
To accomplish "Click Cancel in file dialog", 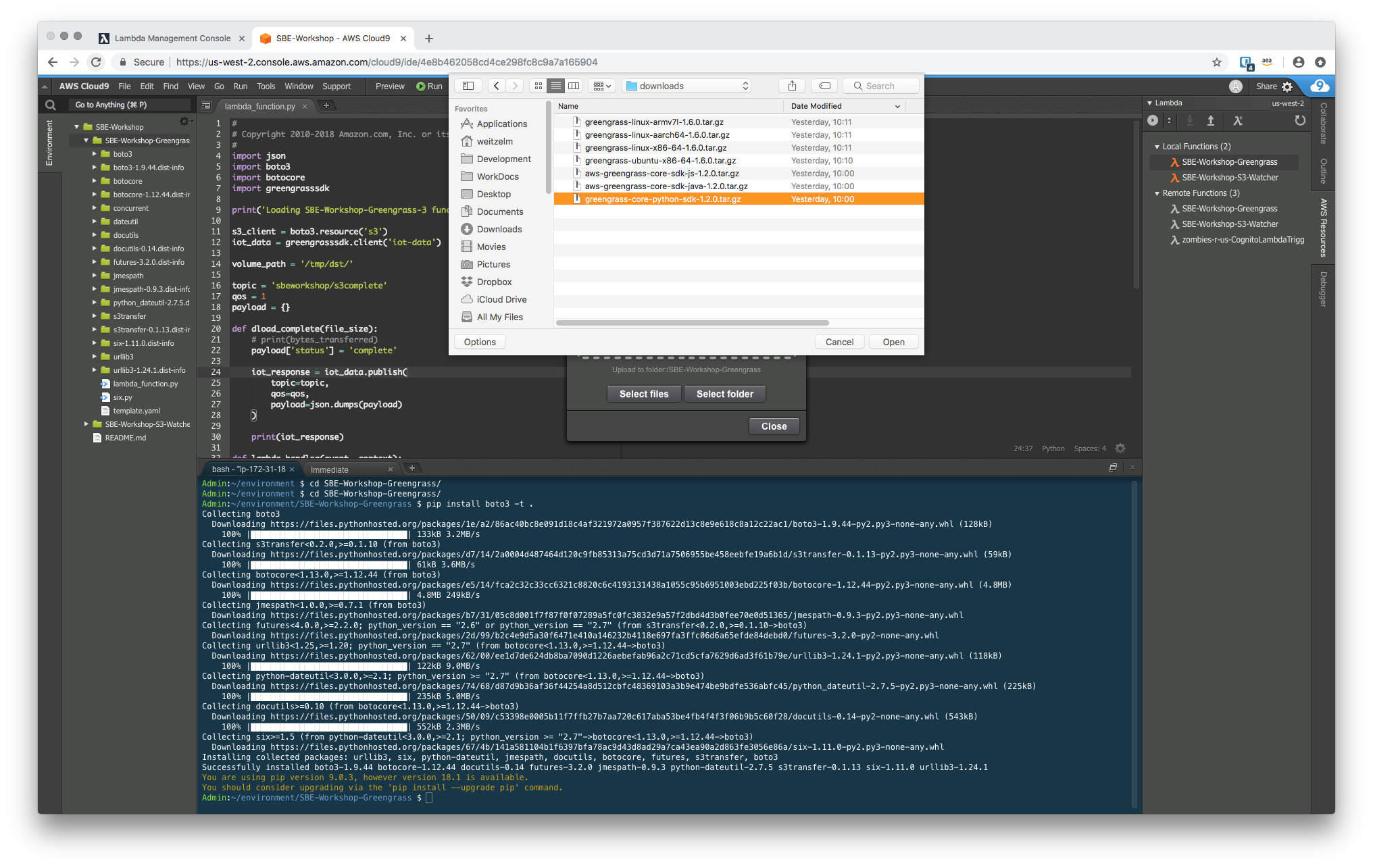I will tap(839, 342).
